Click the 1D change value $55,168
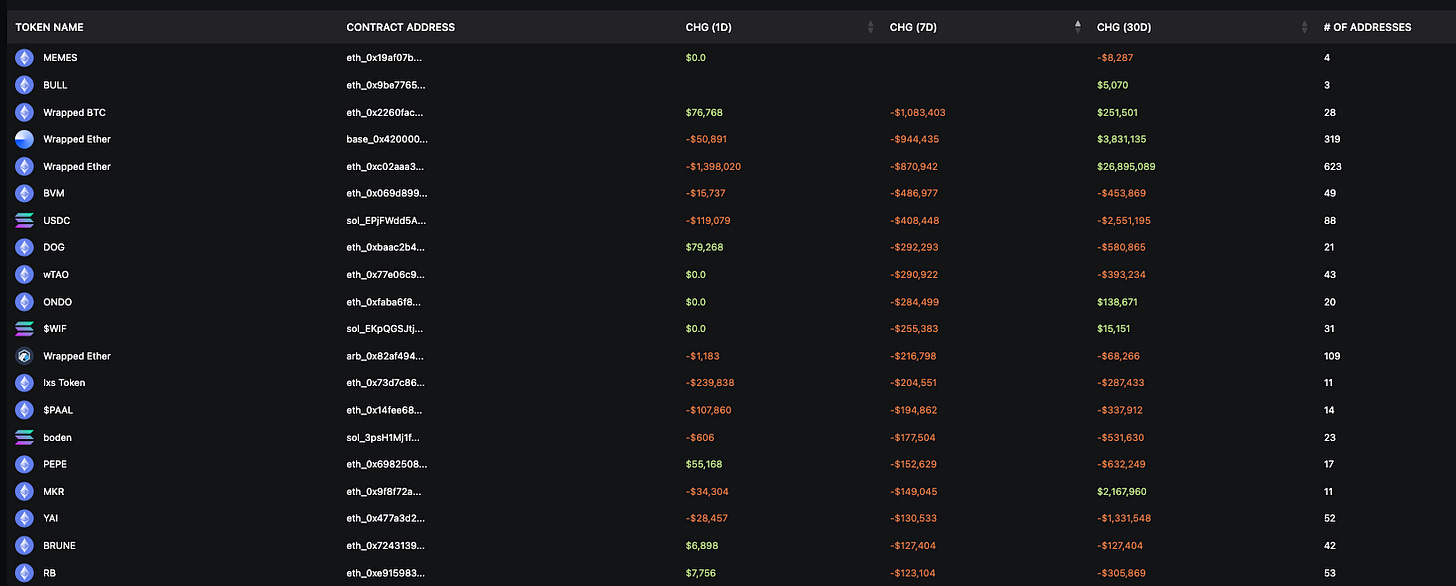 tap(704, 465)
